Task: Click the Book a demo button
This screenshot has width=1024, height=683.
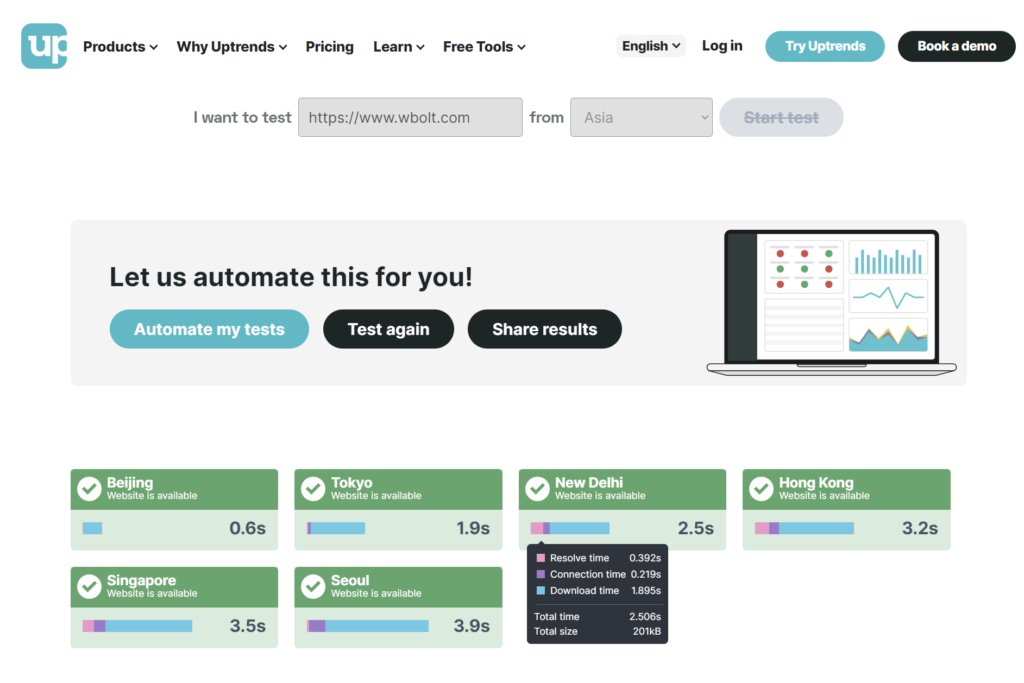Action: click(956, 46)
